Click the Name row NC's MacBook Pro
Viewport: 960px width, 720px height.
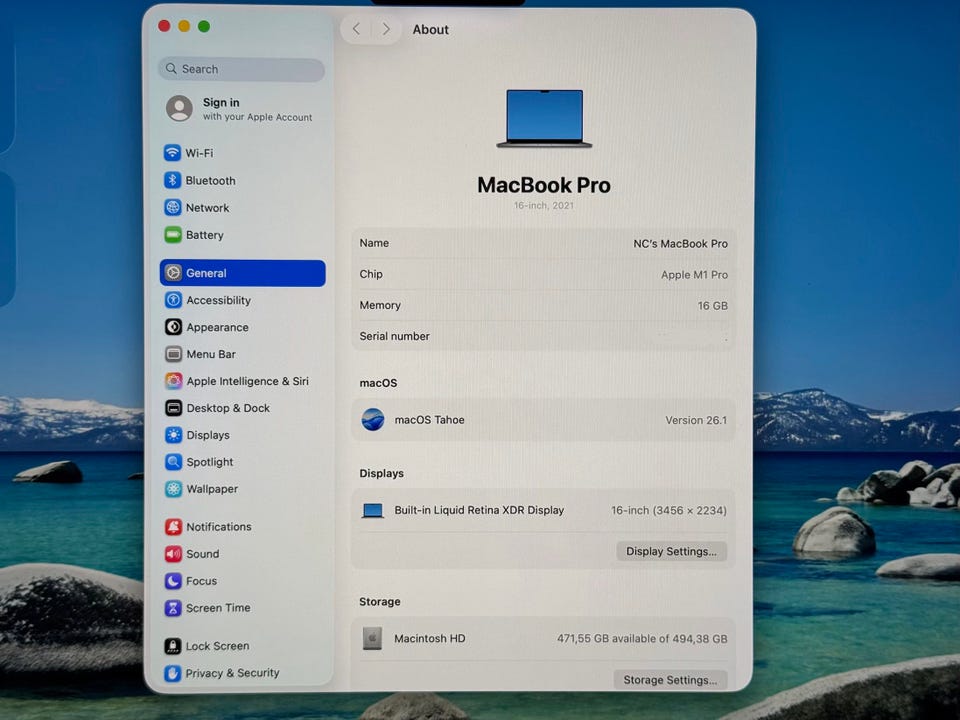tap(544, 243)
